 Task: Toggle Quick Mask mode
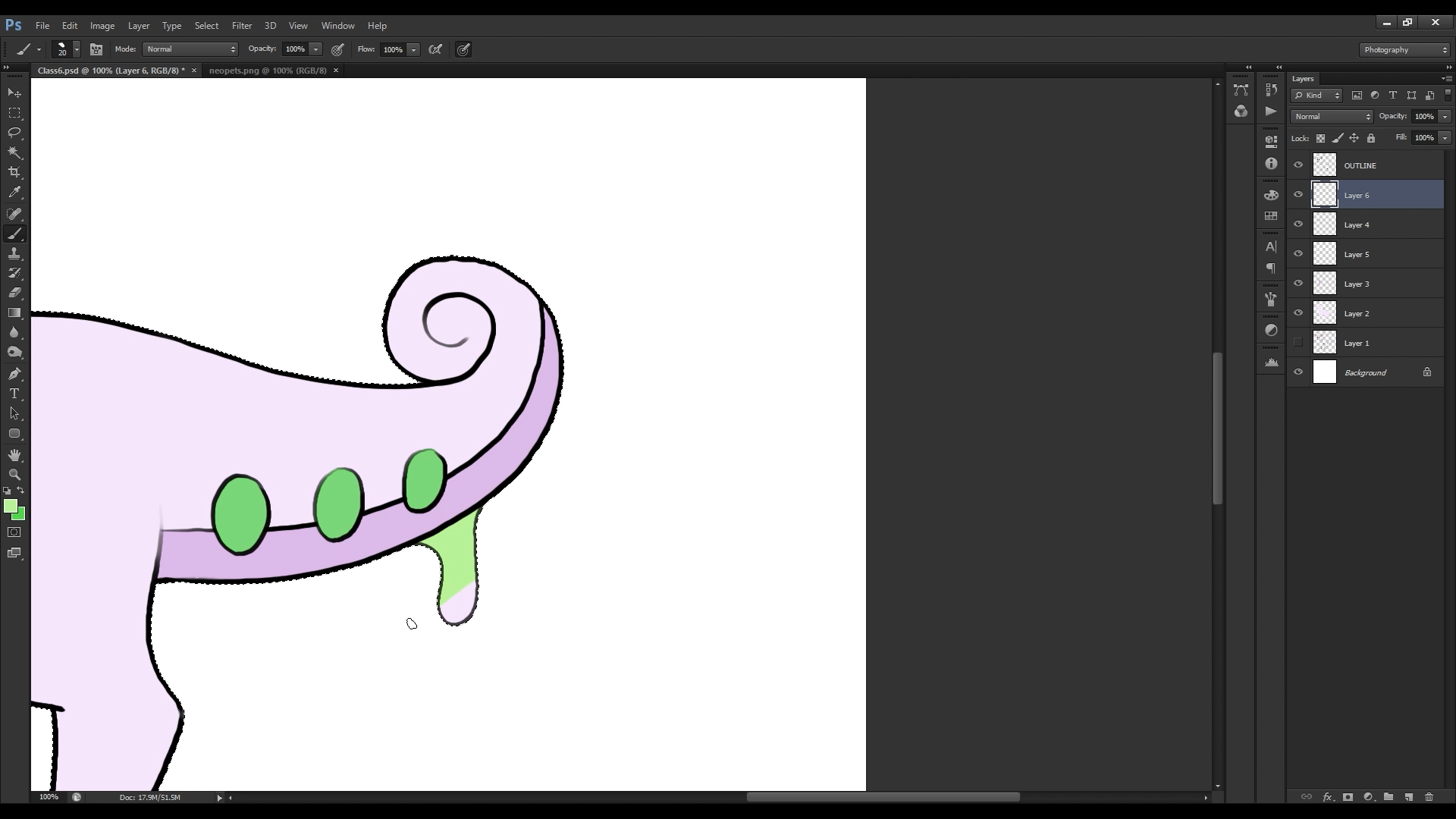tap(14, 532)
